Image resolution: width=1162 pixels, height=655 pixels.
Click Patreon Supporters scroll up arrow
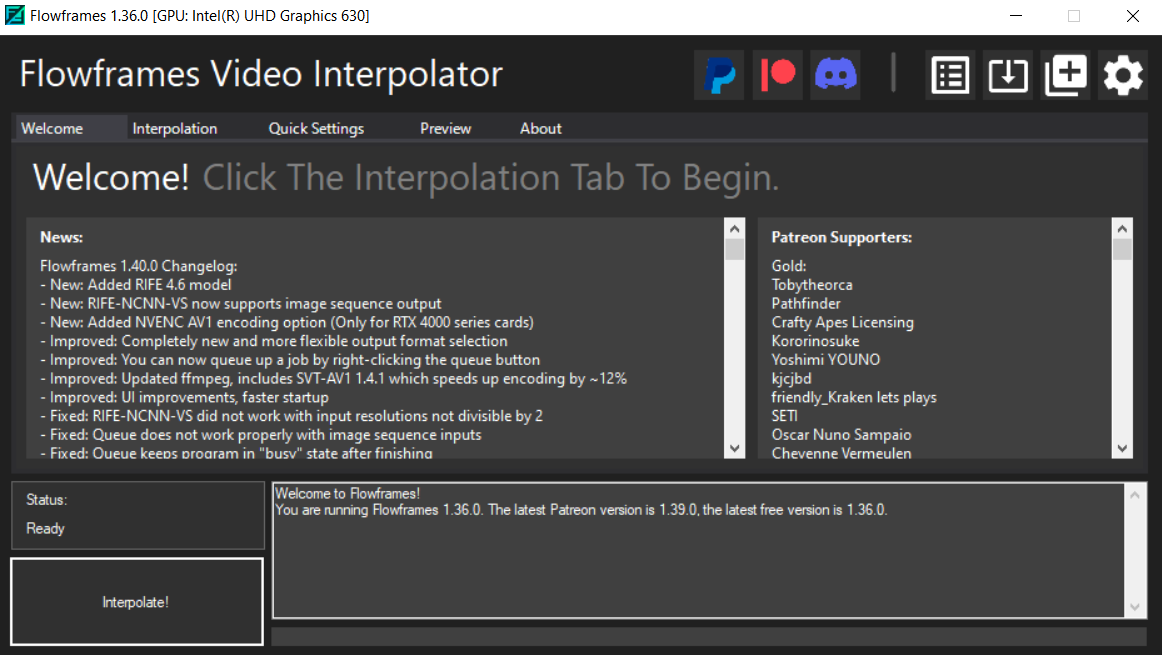1122,228
